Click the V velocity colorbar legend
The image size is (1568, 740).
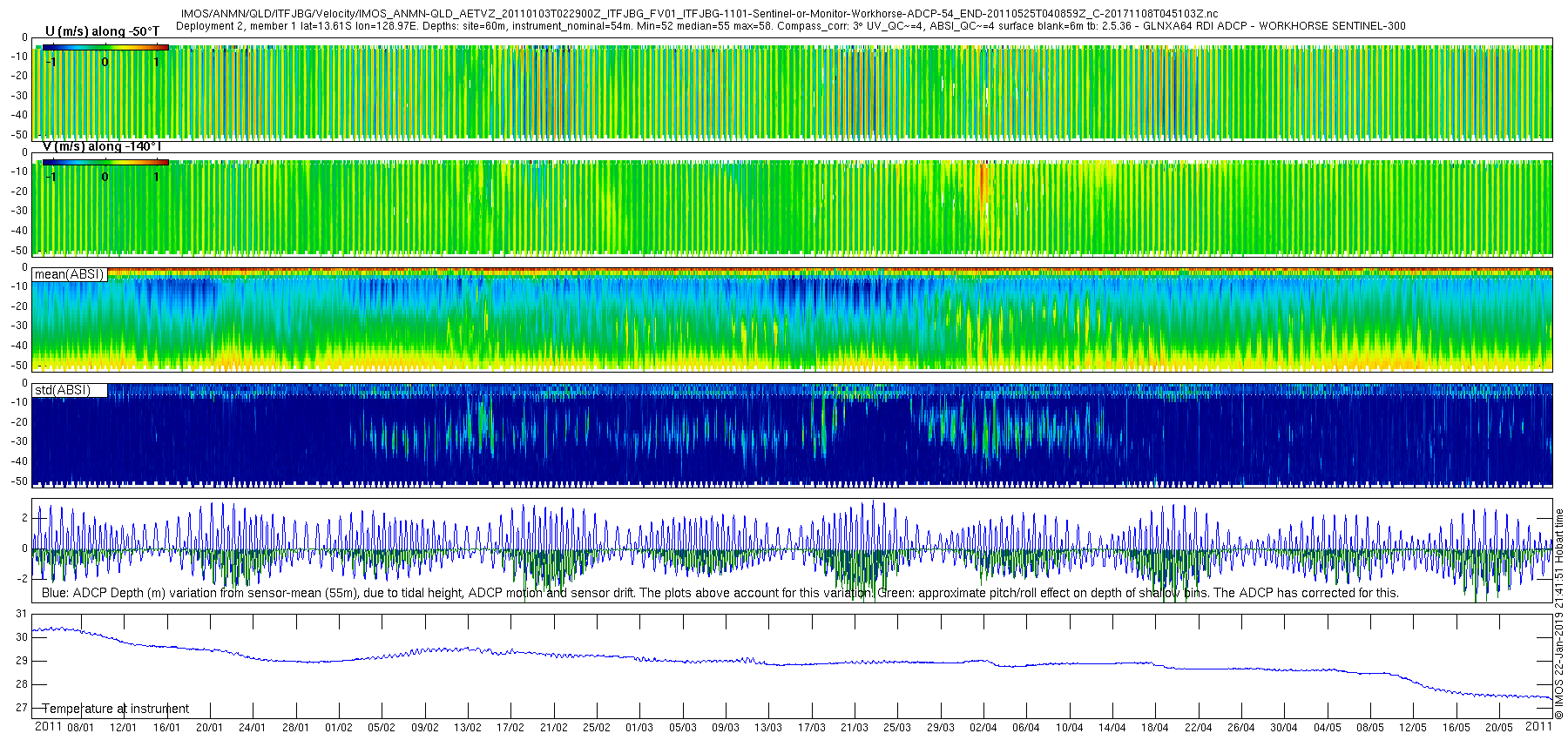point(105,171)
